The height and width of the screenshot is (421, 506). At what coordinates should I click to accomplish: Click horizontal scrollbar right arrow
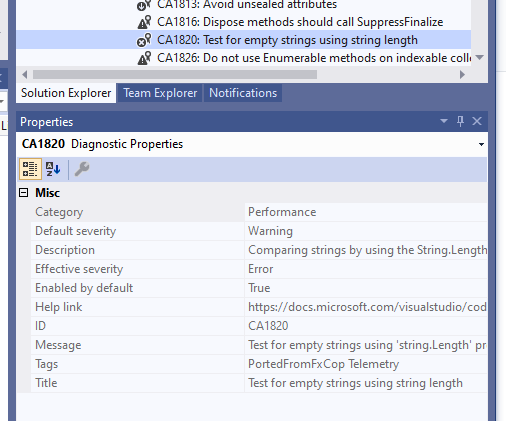(x=462, y=75)
